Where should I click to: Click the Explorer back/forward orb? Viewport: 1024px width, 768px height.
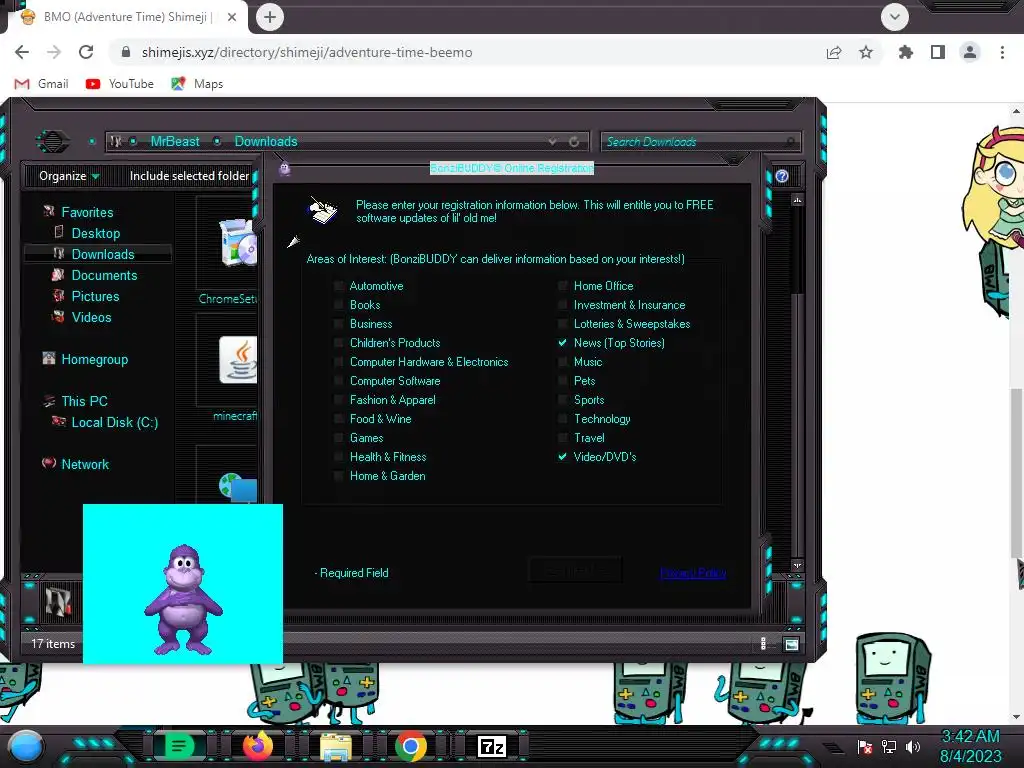pos(52,141)
